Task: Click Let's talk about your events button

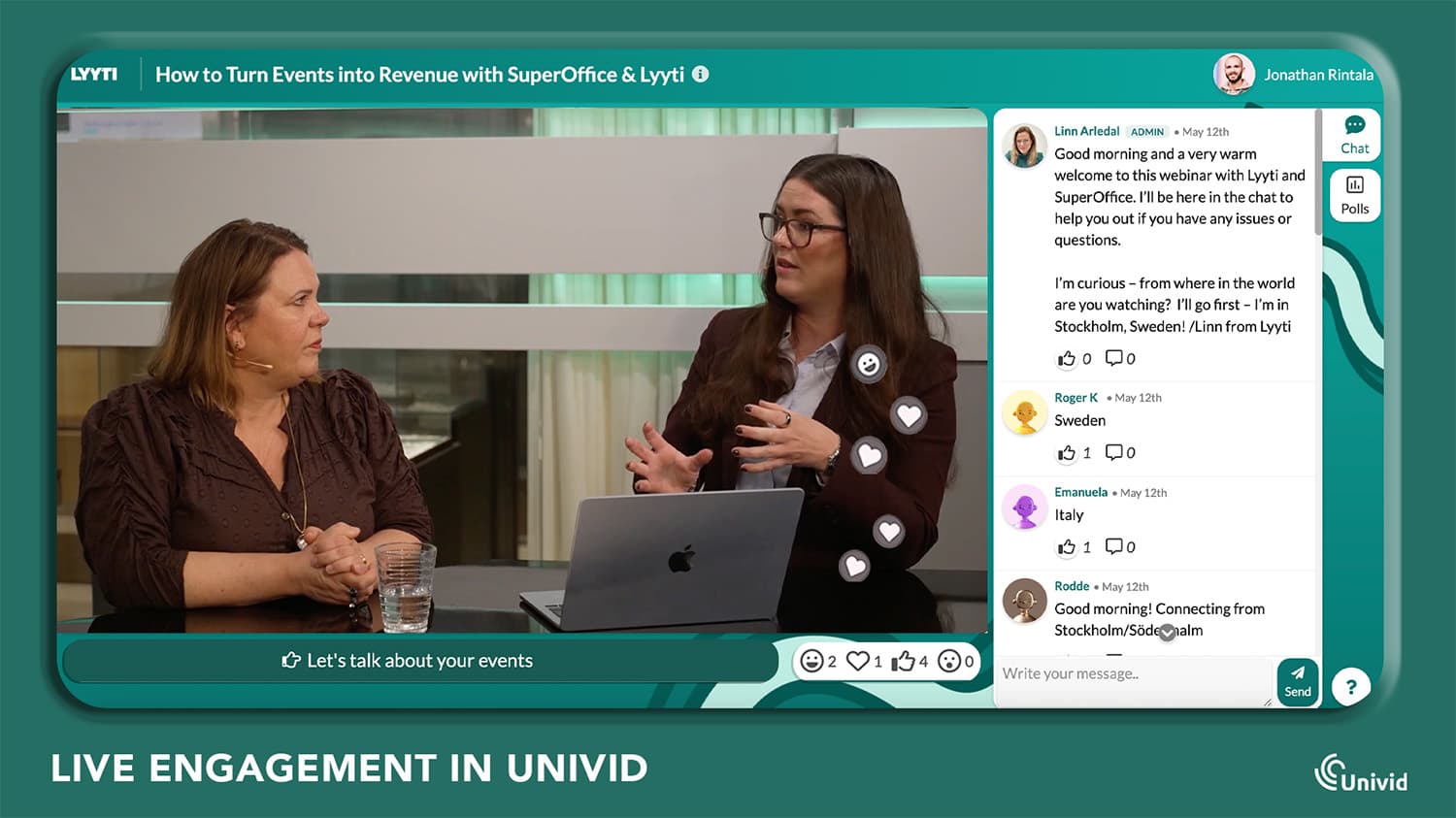Action: click(419, 661)
